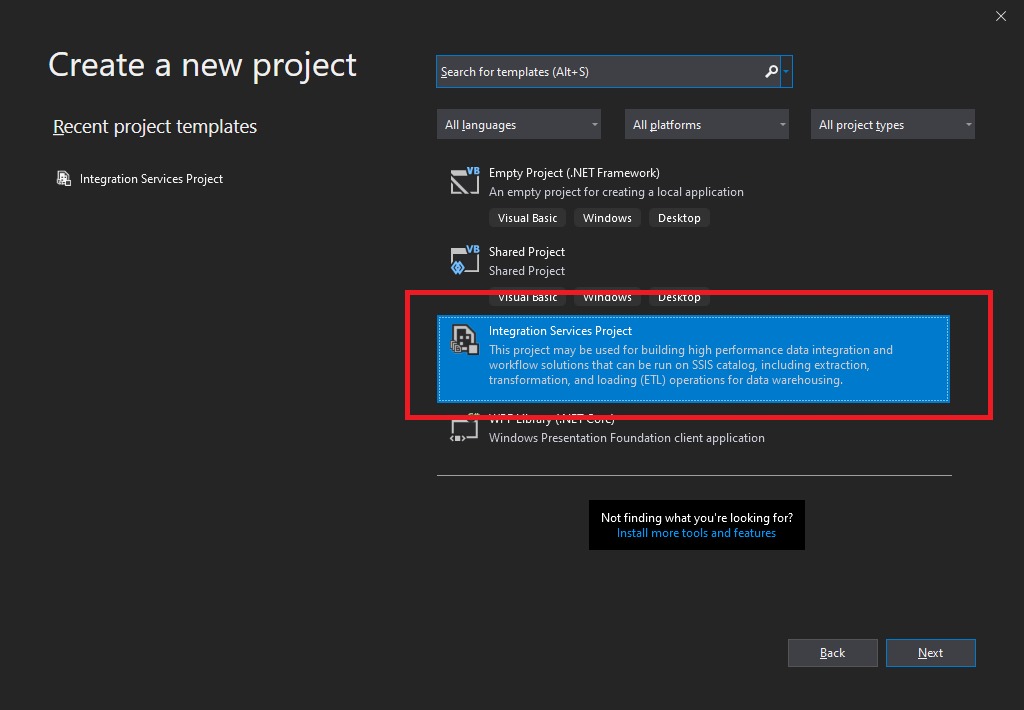Click the Desktop tag under Empty Project
This screenshot has height=710, width=1024.
[679, 218]
